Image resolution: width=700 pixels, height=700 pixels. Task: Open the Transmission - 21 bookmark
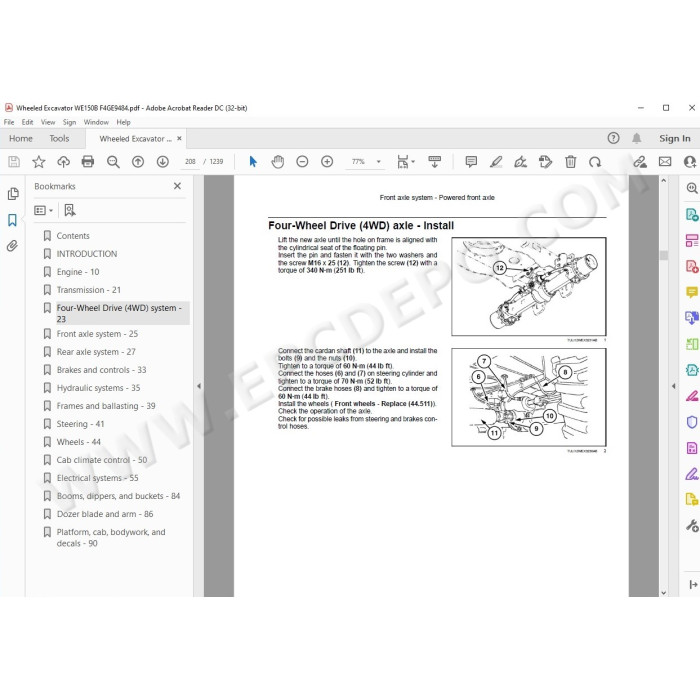(88, 290)
